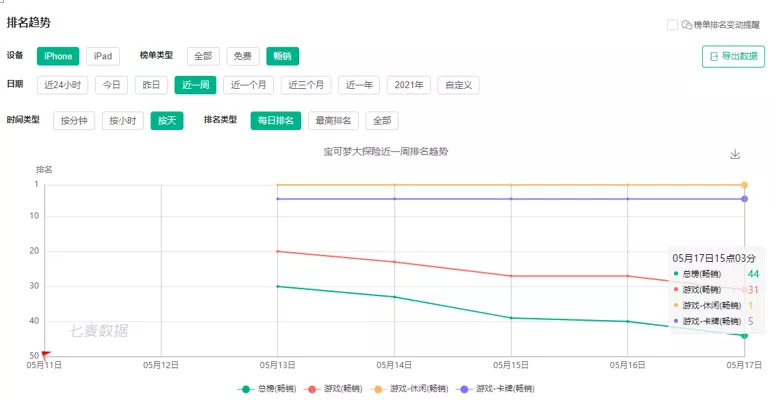Open the 自定义 custom date picker
This screenshot has height=400, width=776.
[459, 85]
